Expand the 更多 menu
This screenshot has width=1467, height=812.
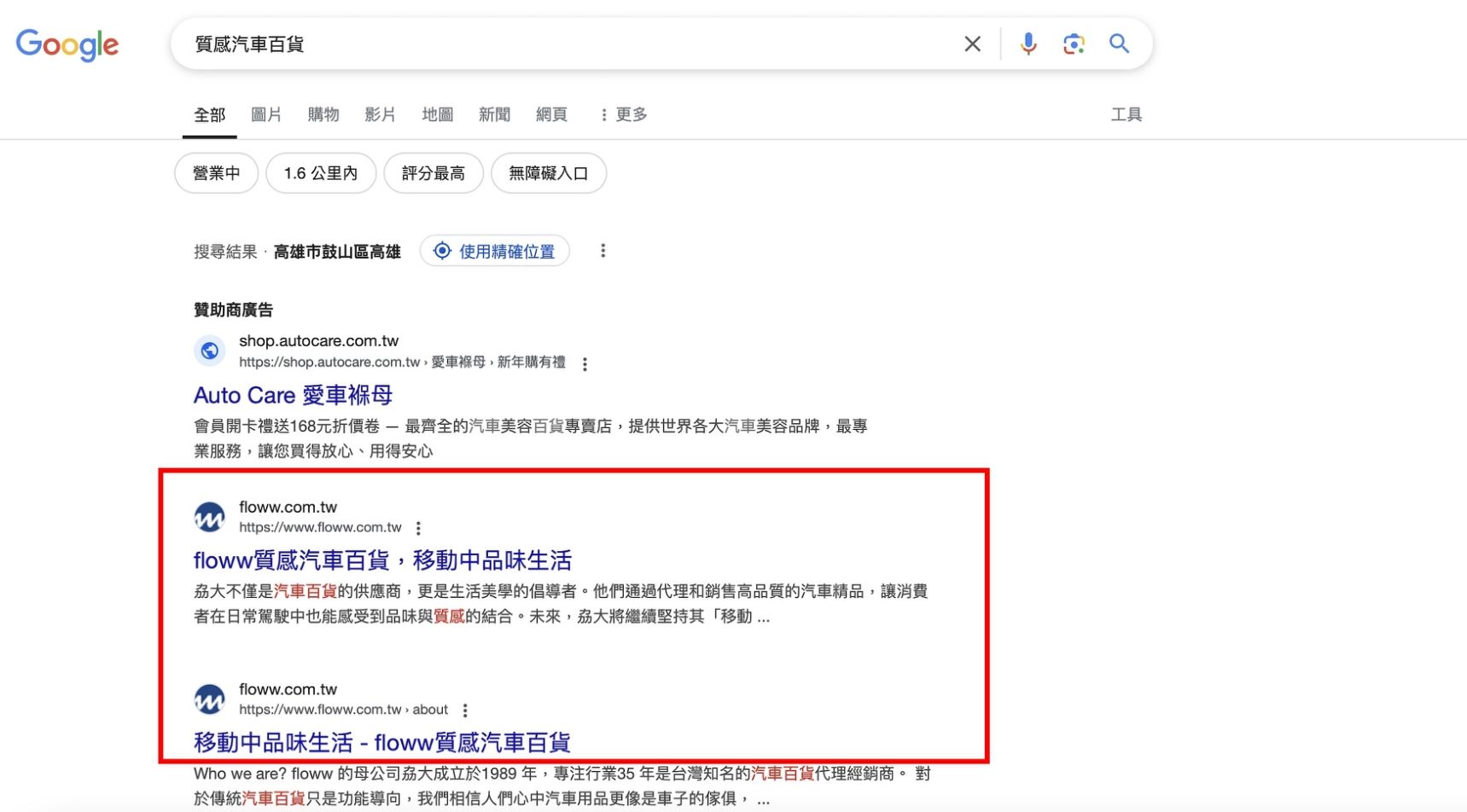coord(624,114)
